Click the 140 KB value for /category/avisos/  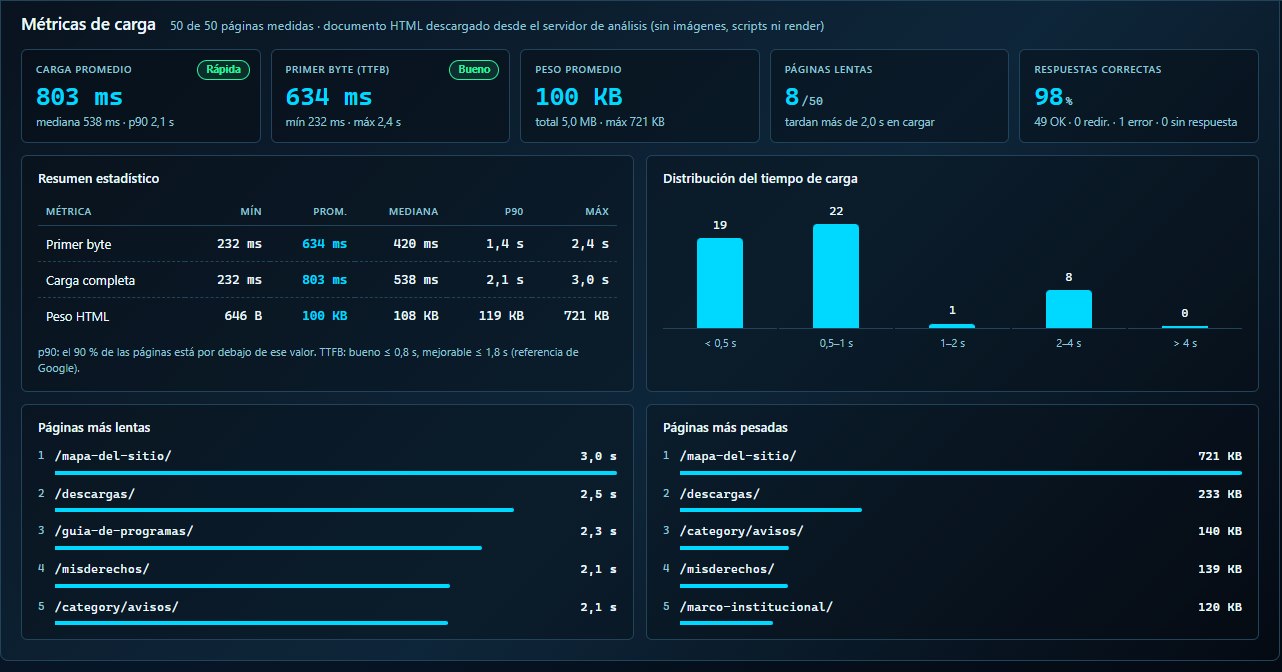pyautogui.click(x=1220, y=531)
